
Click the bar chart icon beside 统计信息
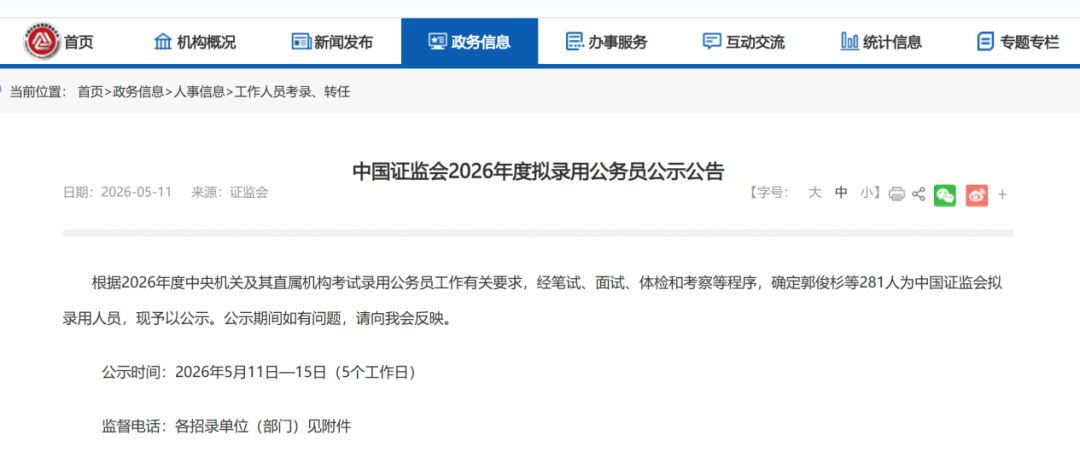849,41
